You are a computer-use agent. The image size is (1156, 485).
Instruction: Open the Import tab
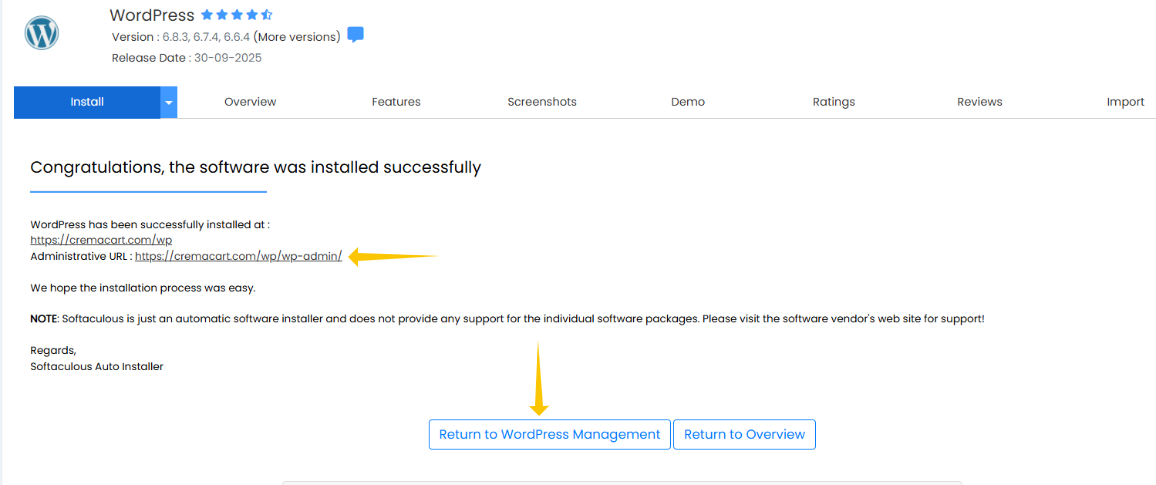(x=1125, y=102)
